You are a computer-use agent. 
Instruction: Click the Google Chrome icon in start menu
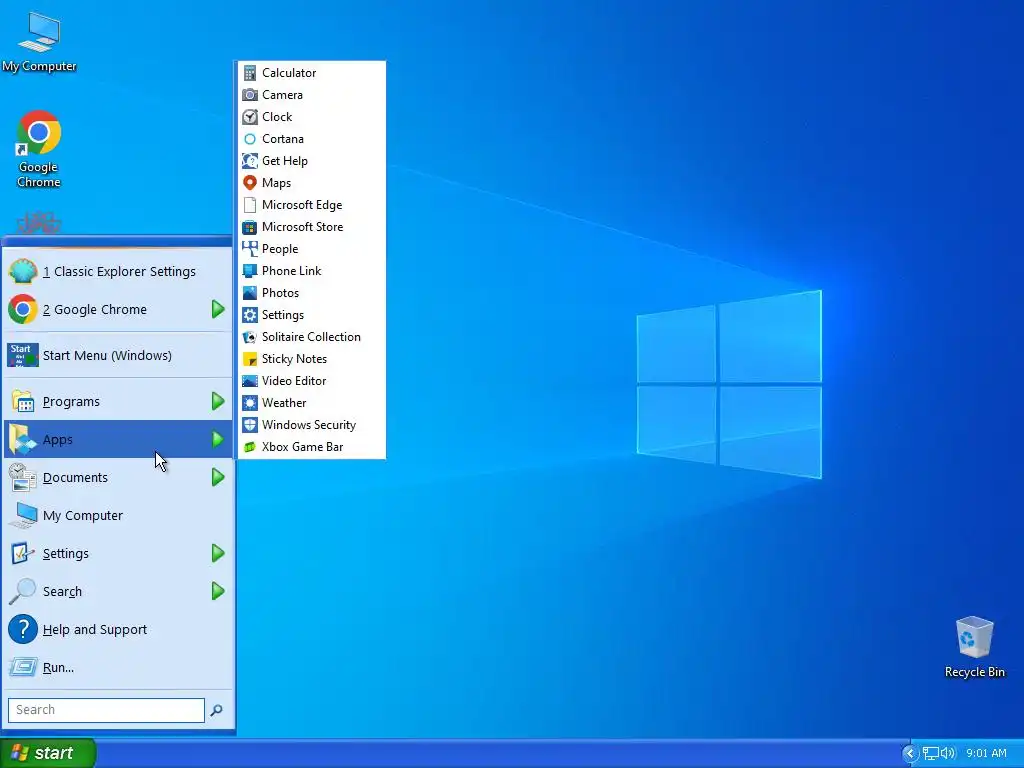coord(23,309)
